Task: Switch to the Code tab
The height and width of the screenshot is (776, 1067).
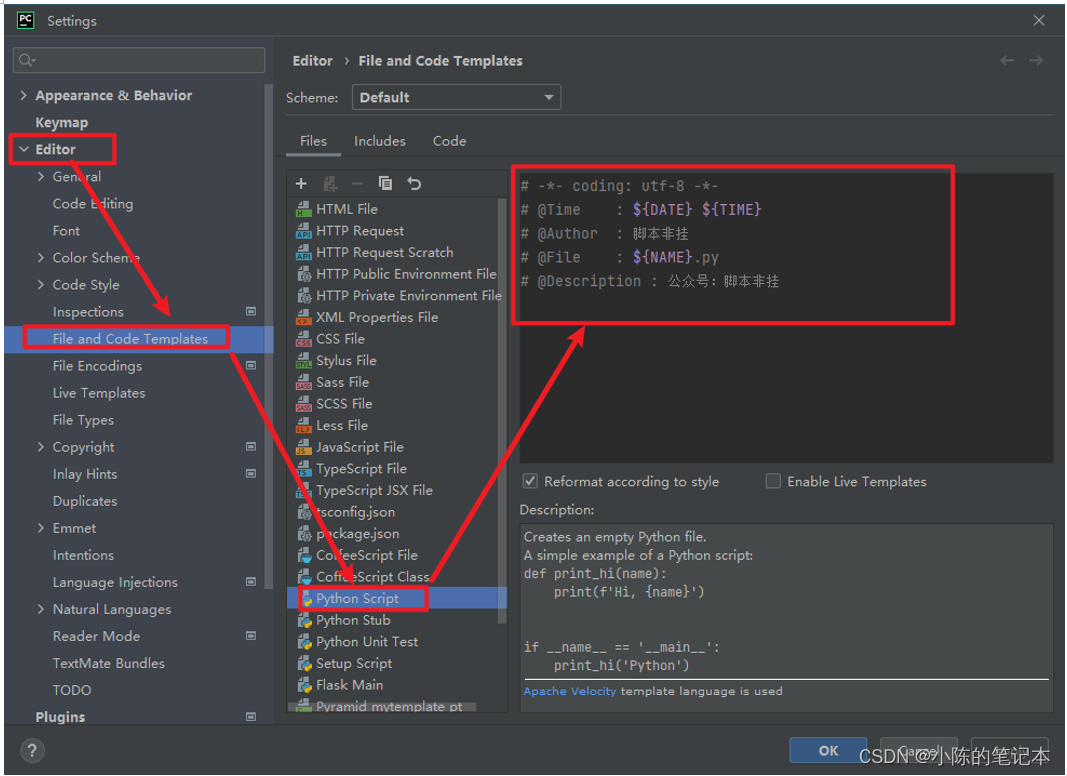Action: click(449, 141)
